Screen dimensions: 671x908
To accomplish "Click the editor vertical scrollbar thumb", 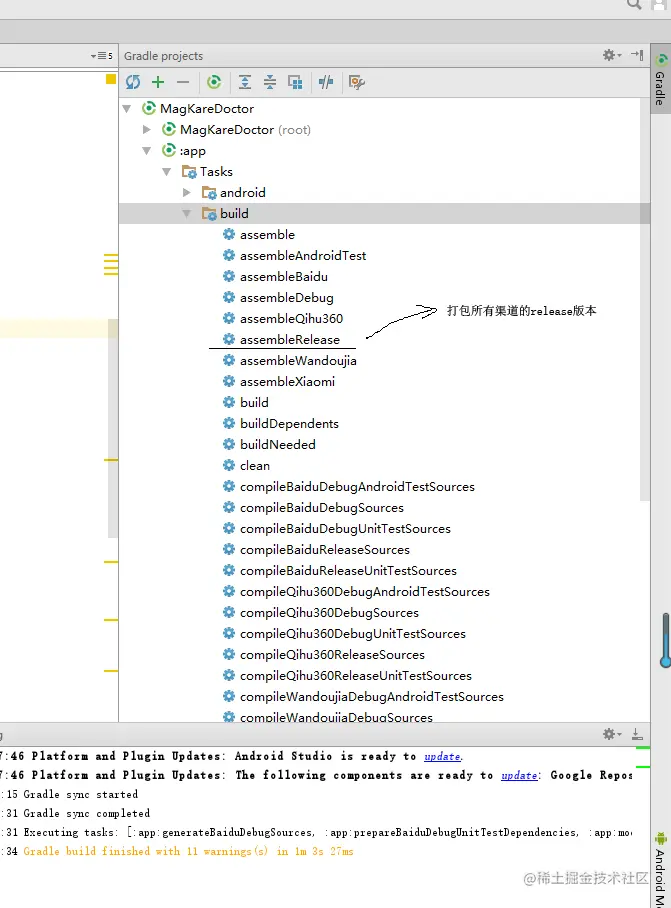I will coord(113,429).
